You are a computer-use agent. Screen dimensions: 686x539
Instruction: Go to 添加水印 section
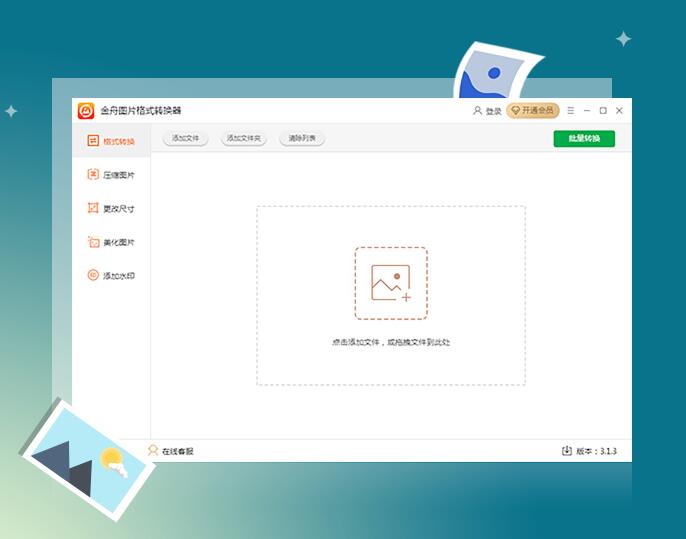point(111,275)
